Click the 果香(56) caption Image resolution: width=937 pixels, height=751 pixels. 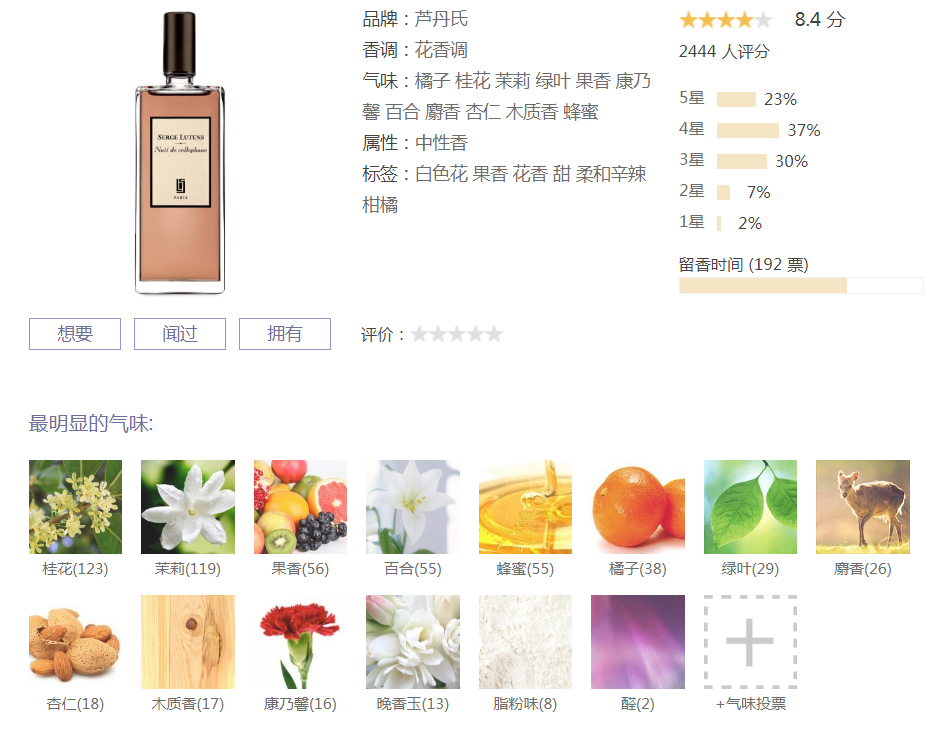[x=300, y=569]
